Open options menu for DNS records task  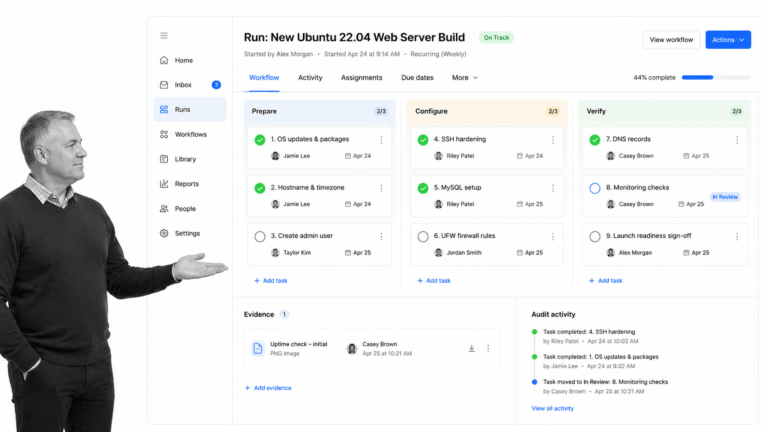click(737, 140)
